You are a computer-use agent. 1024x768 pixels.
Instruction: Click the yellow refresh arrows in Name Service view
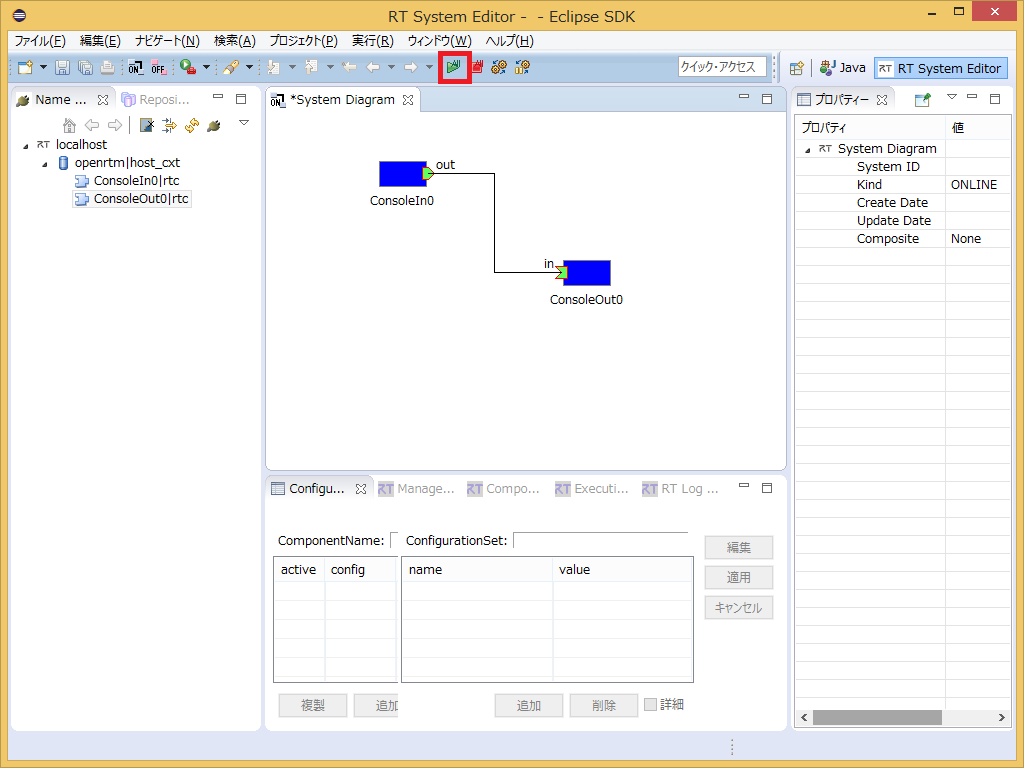[191, 125]
